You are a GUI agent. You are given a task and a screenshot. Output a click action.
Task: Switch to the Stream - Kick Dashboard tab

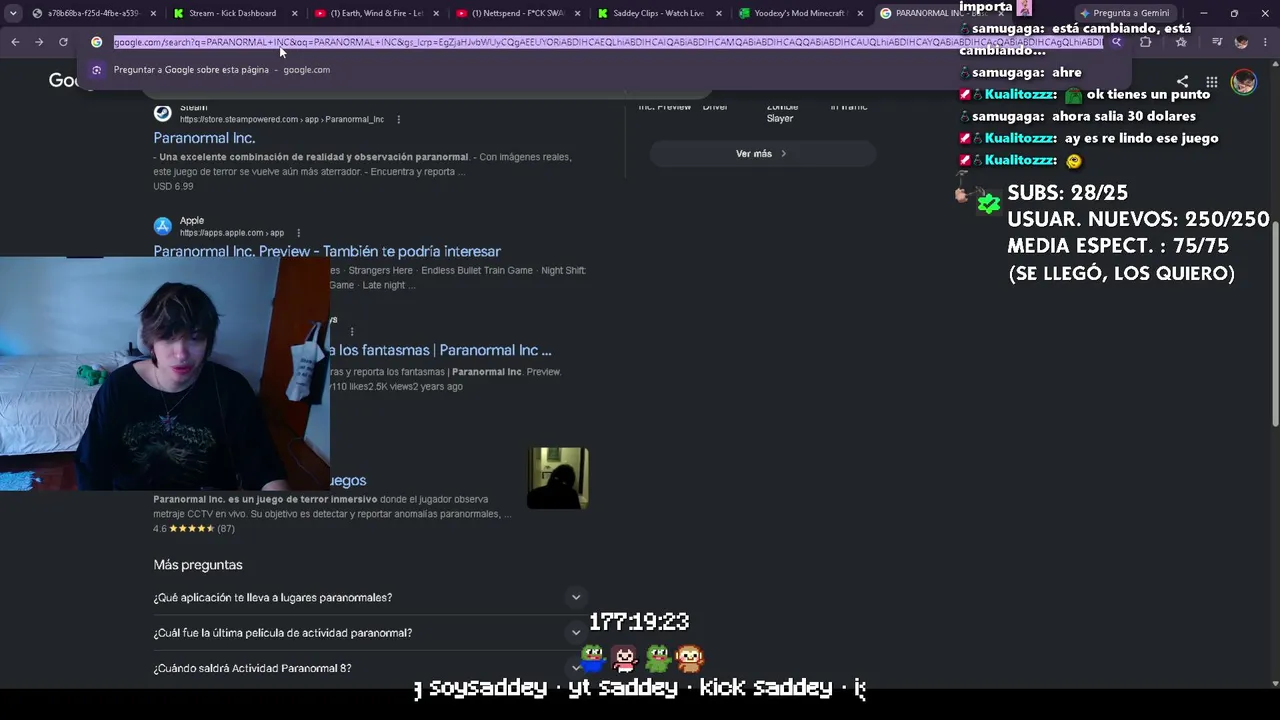[232, 13]
